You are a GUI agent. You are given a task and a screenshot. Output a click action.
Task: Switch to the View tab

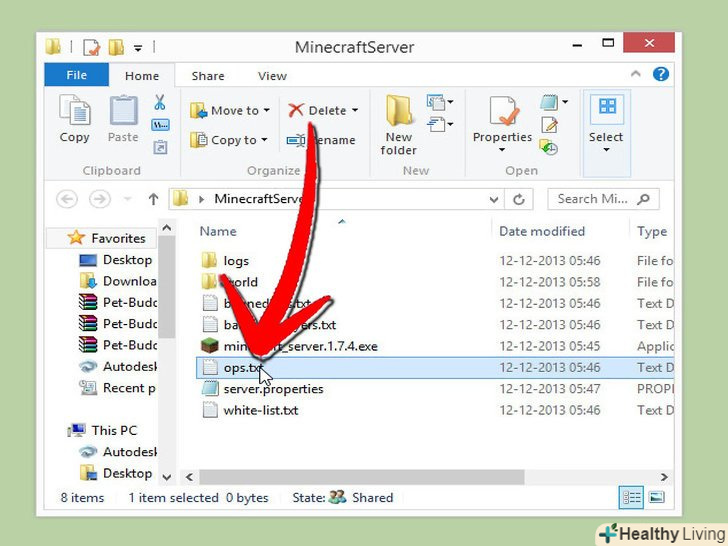click(273, 76)
